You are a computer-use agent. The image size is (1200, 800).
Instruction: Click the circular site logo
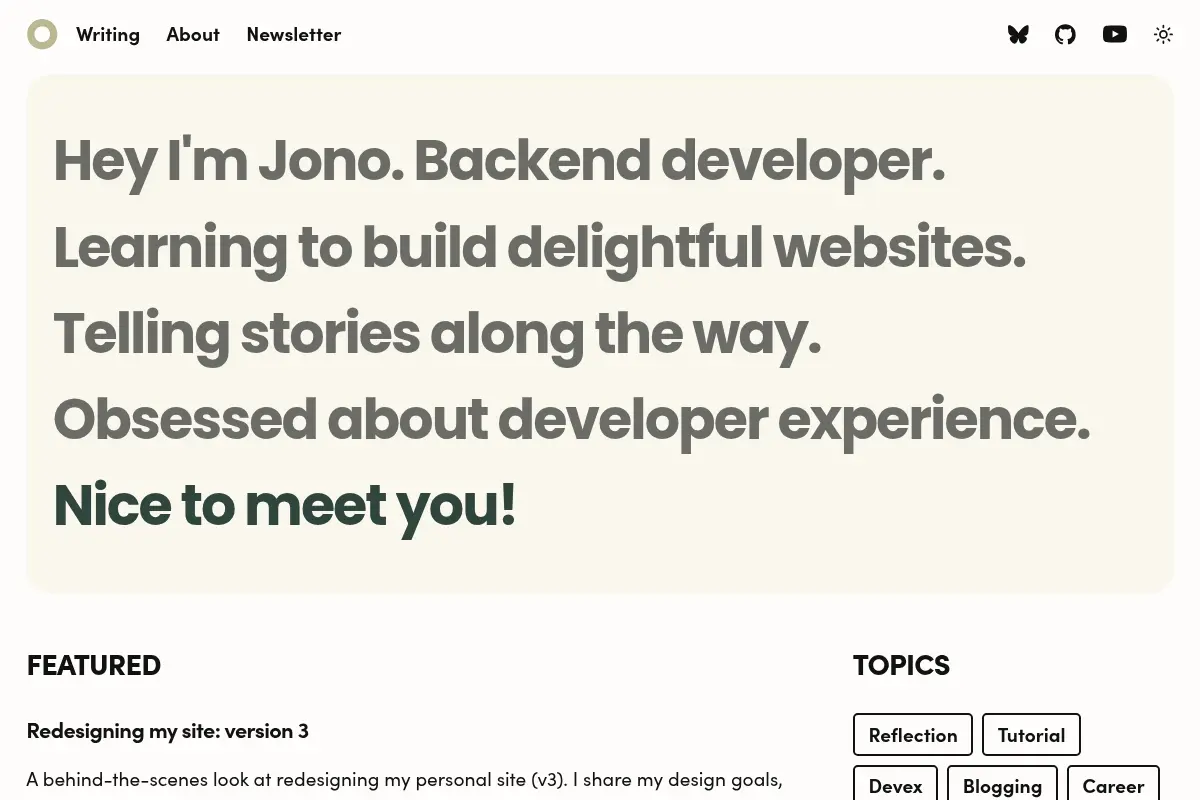(42, 34)
